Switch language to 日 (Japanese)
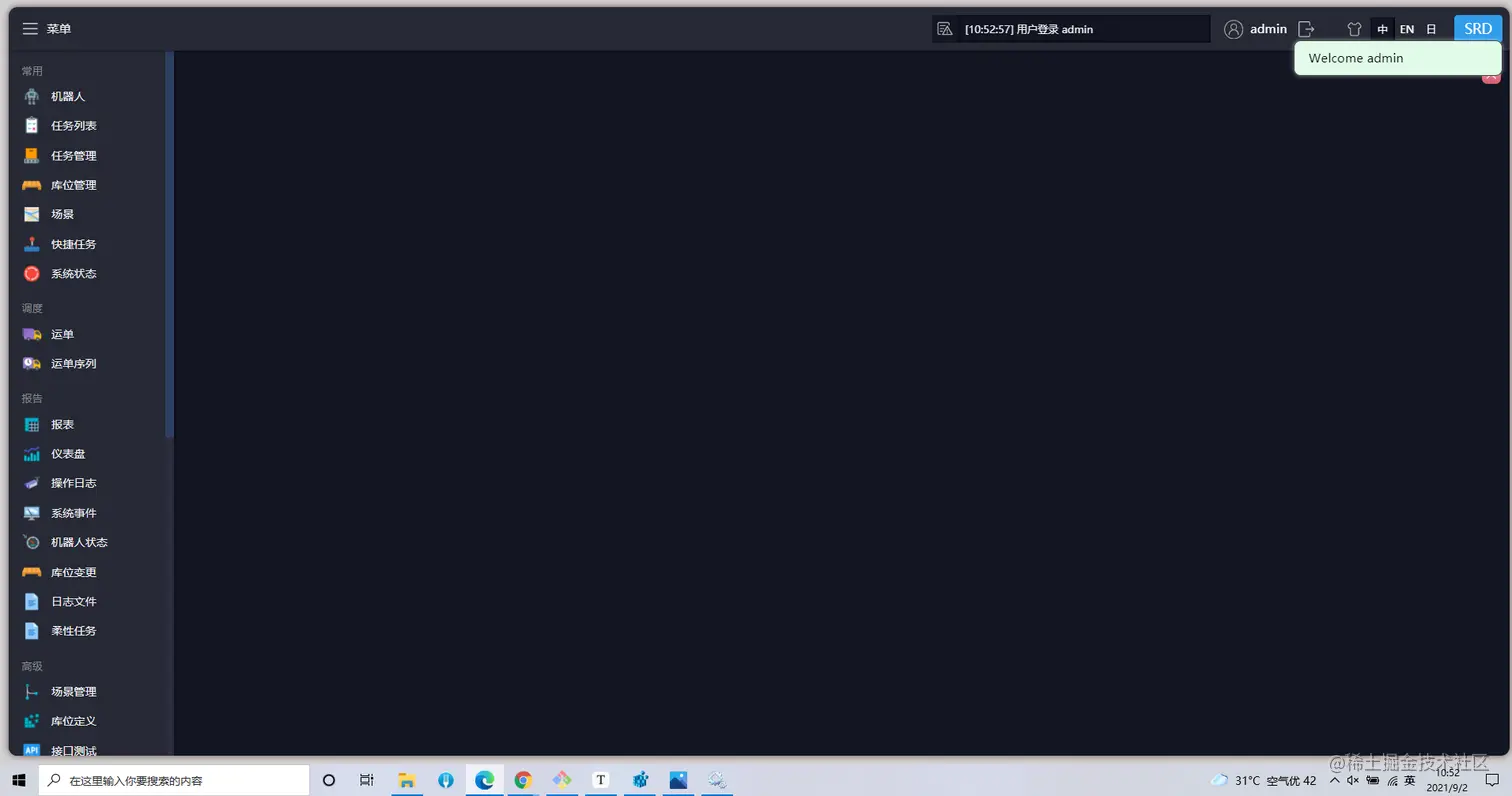 1431,29
